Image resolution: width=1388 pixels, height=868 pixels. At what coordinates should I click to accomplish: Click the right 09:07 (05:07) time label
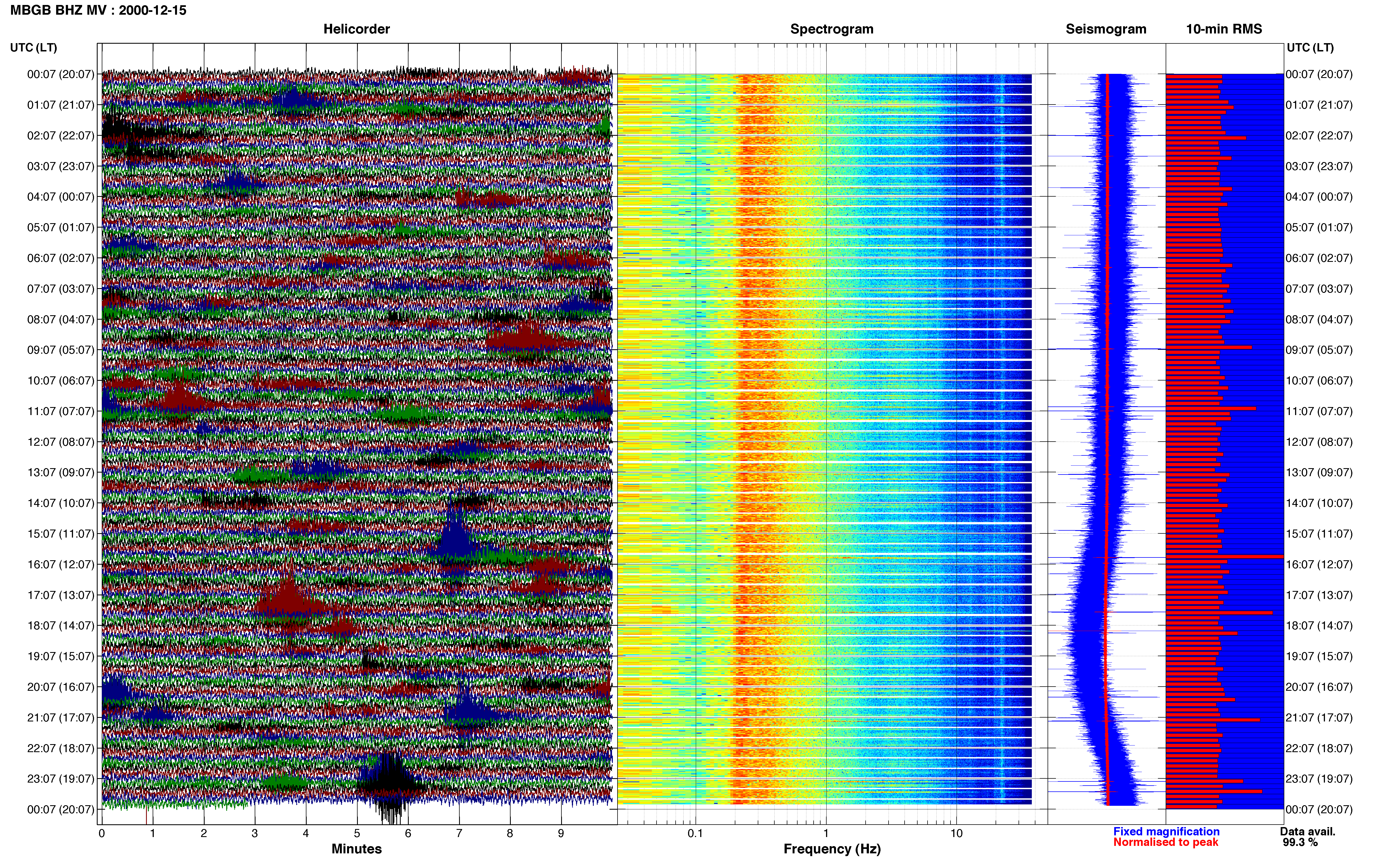click(x=1319, y=350)
